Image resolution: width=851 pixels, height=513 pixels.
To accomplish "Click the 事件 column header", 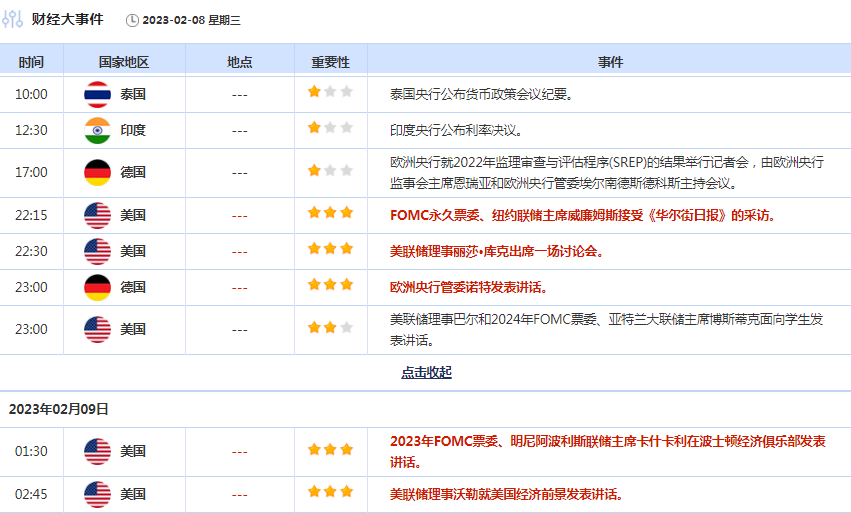I will [x=610, y=62].
